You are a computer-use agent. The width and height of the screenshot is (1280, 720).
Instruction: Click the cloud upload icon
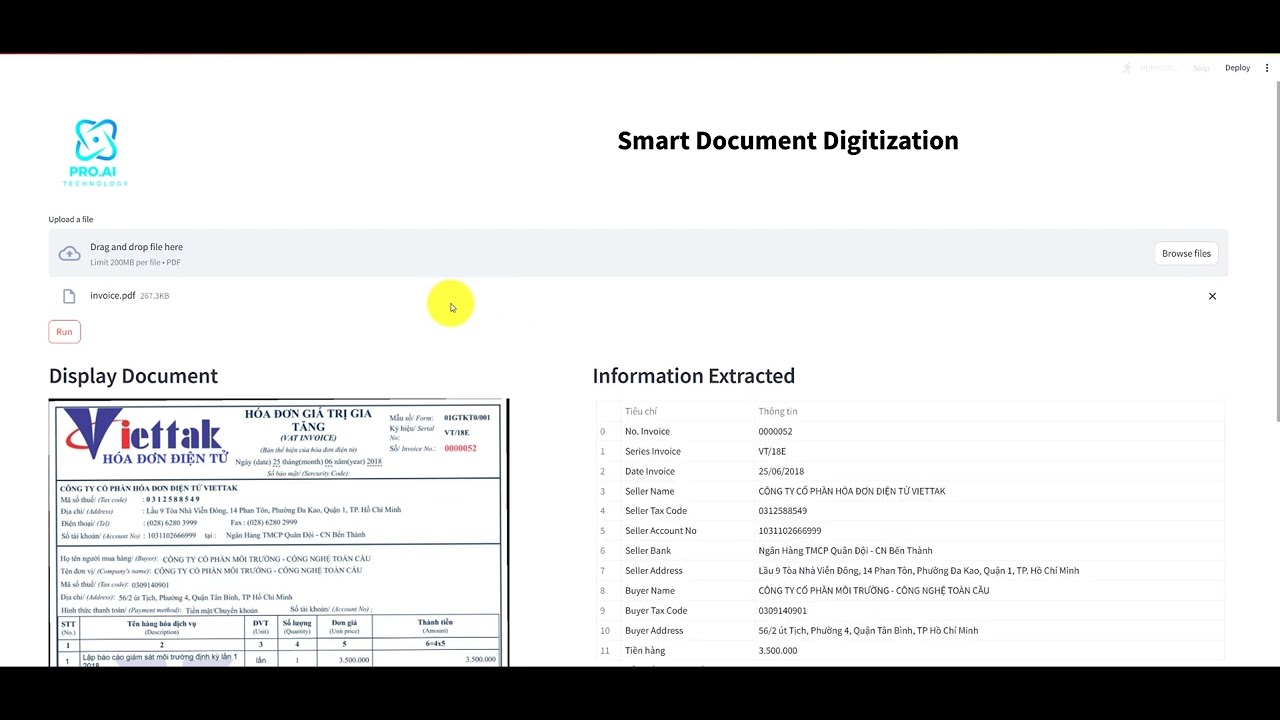(69, 254)
